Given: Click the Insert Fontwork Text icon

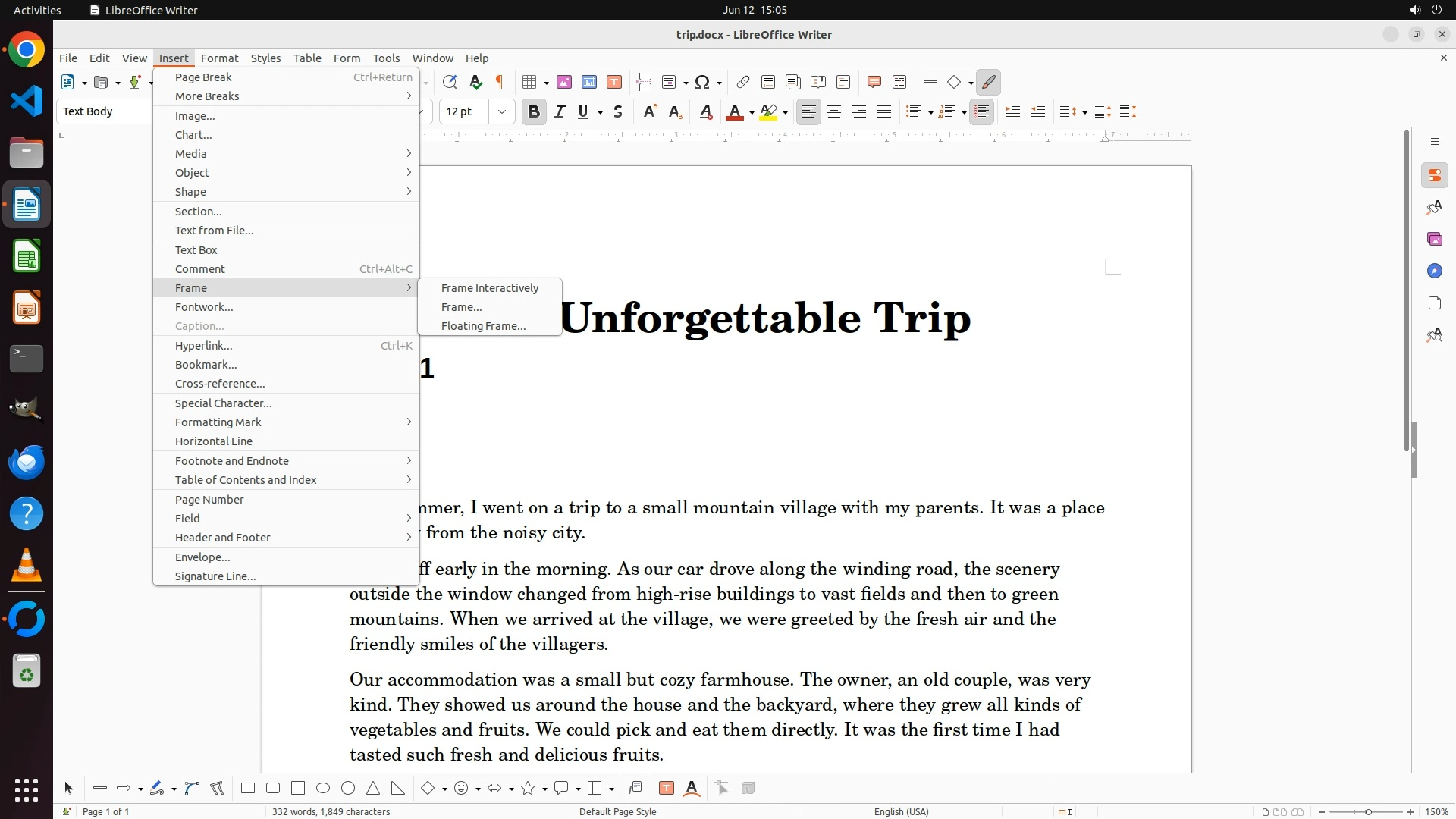Looking at the screenshot, I should coord(692,788).
